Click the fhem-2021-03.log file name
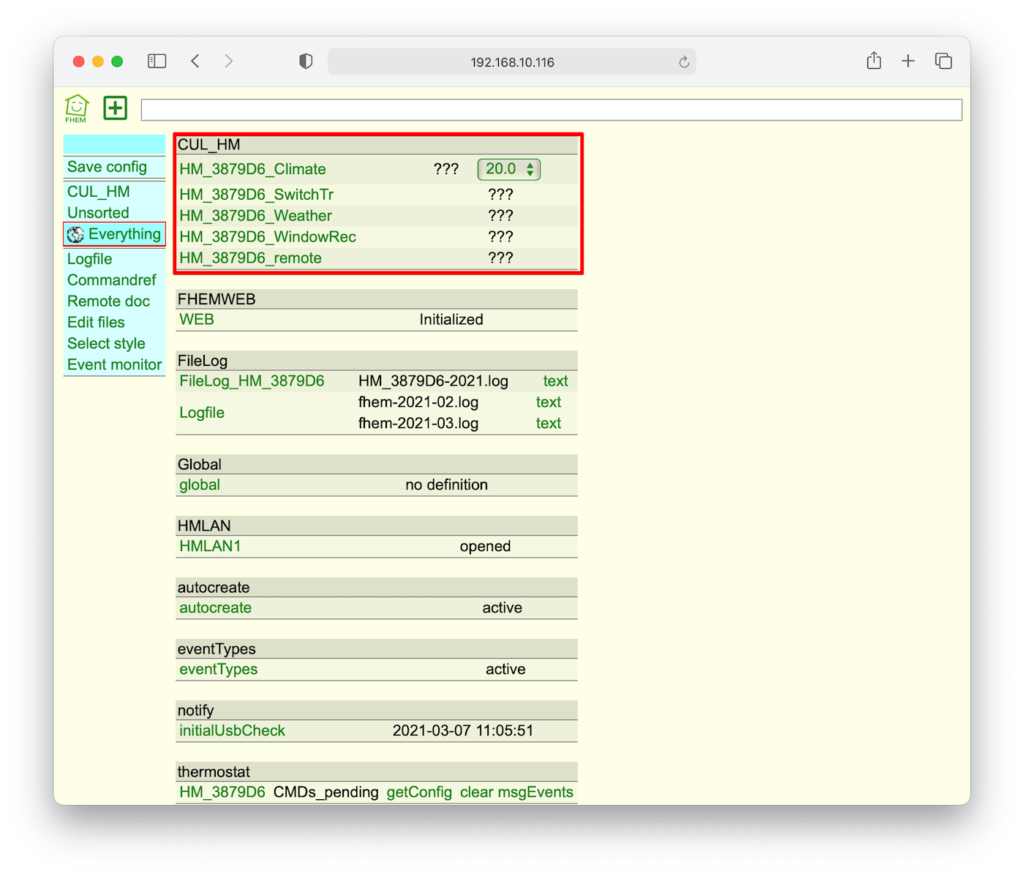The image size is (1024, 876). (x=419, y=423)
